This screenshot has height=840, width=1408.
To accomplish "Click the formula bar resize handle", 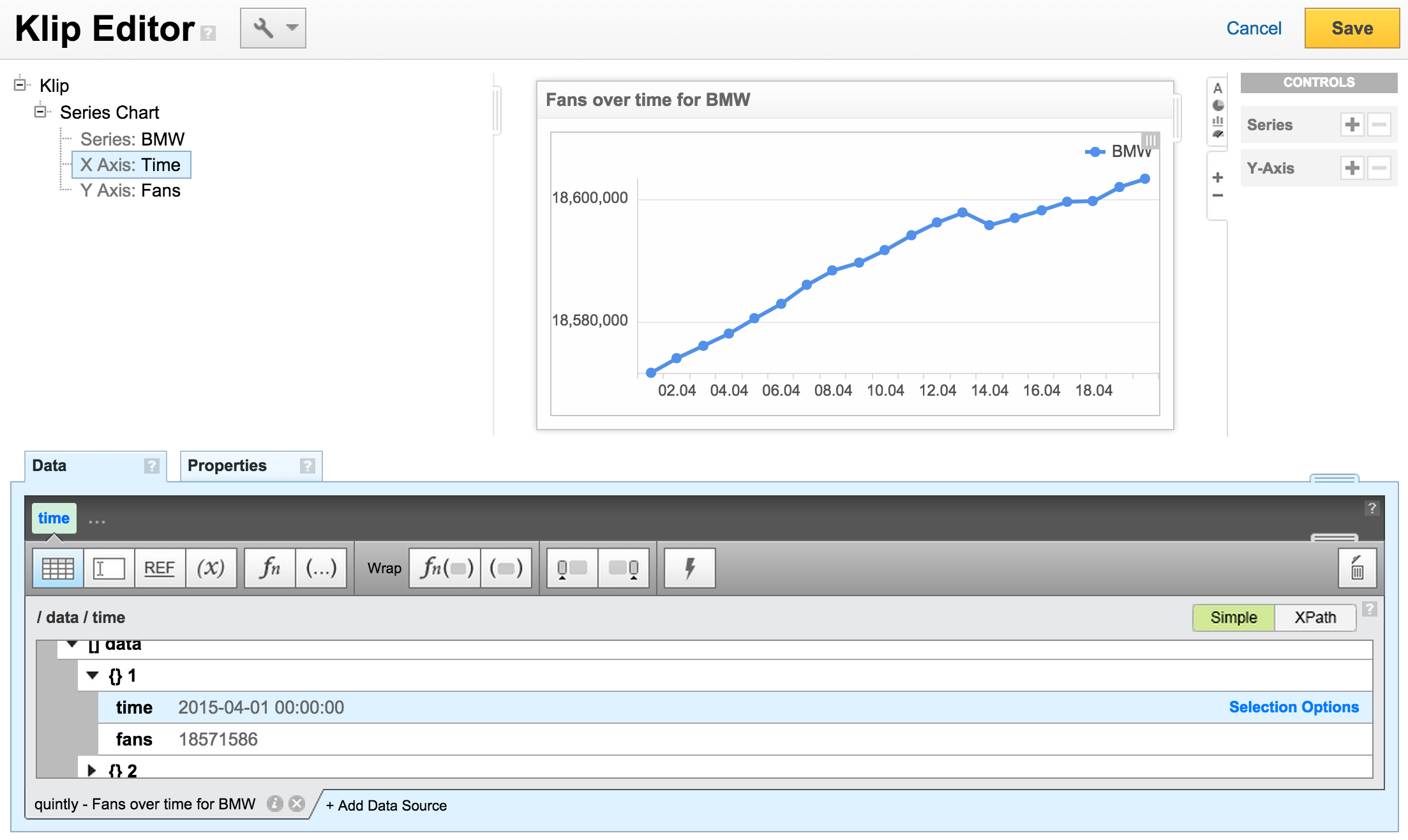I will click(x=1334, y=537).
